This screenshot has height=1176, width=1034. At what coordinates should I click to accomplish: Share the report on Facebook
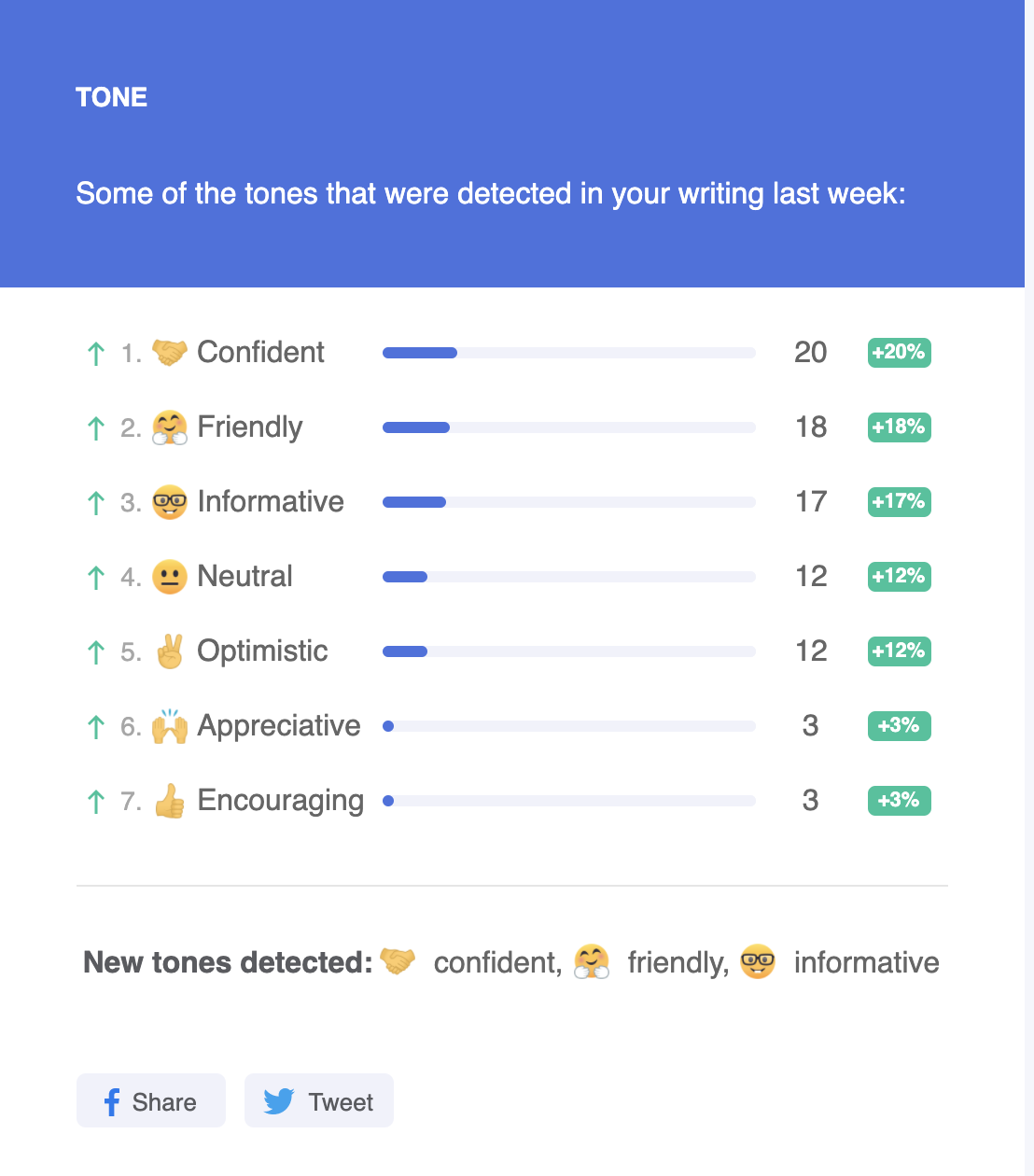click(x=151, y=1100)
